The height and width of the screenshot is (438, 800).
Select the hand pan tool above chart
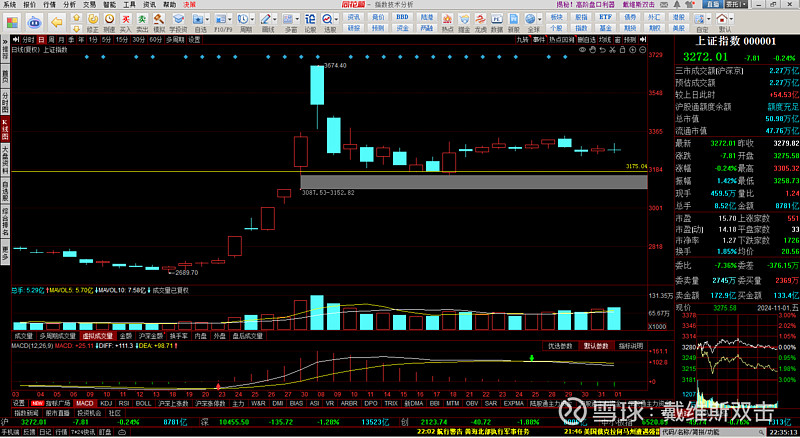(x=592, y=50)
